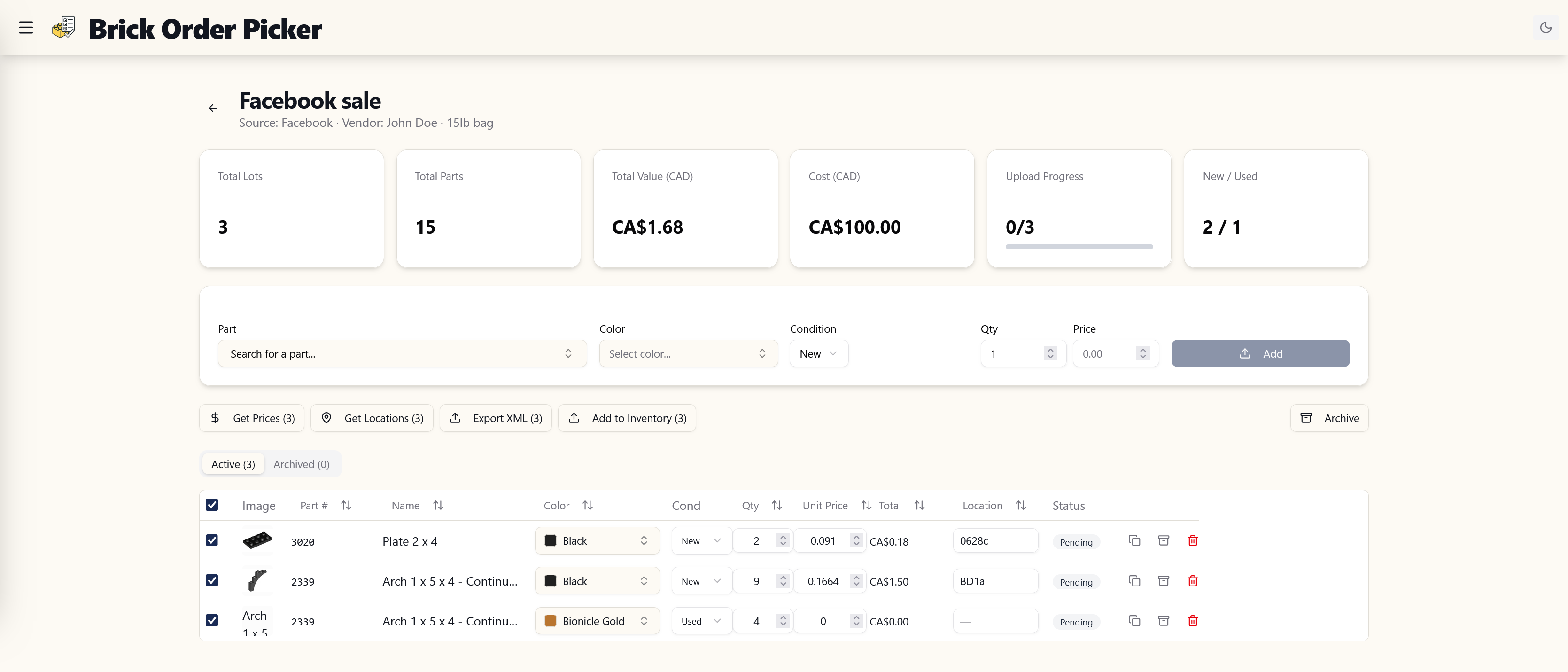This screenshot has width=1568, height=672.
Task: Open Bionicle Gold color swatch selector
Action: [597, 621]
